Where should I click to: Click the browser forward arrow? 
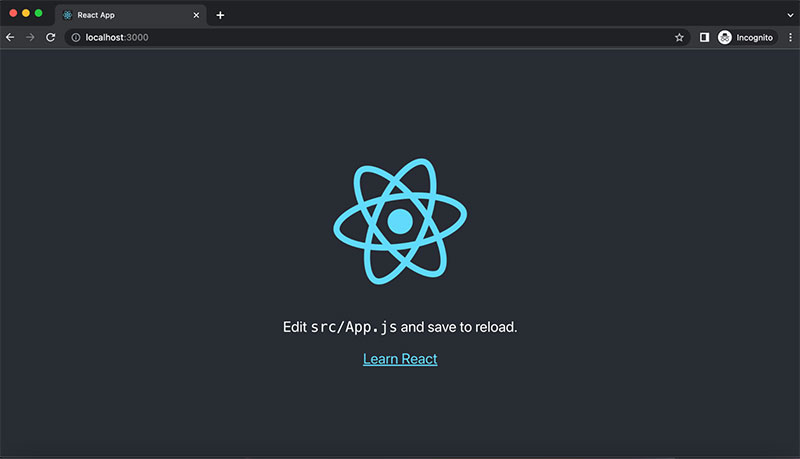coord(30,37)
